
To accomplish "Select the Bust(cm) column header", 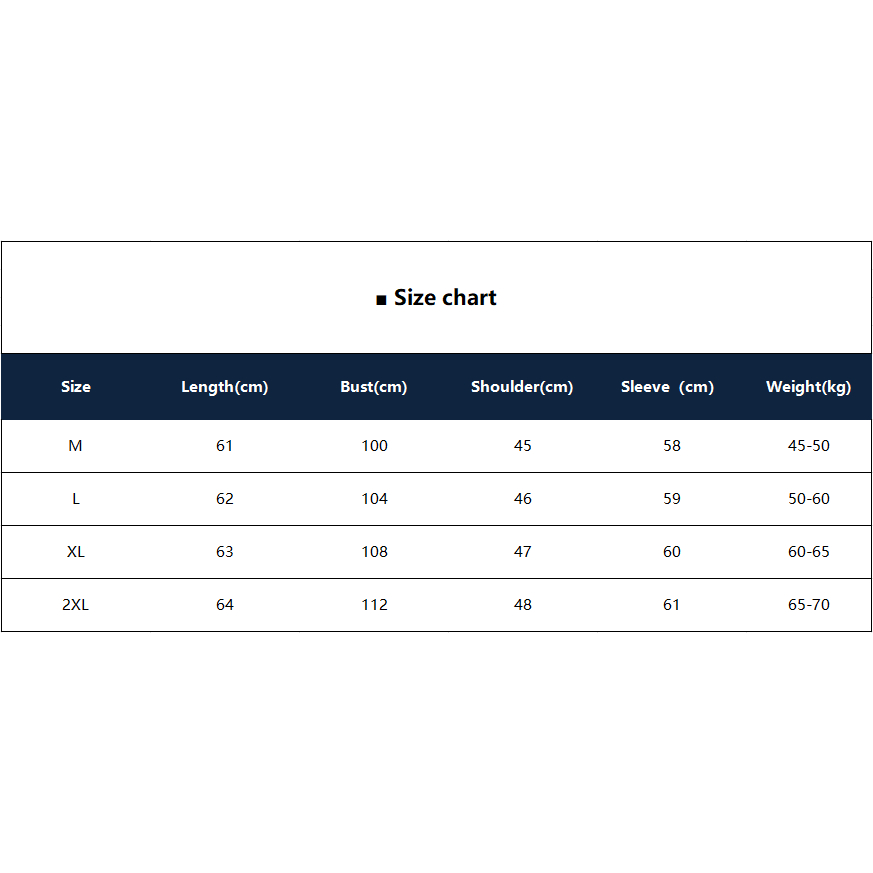I will click(x=374, y=387).
